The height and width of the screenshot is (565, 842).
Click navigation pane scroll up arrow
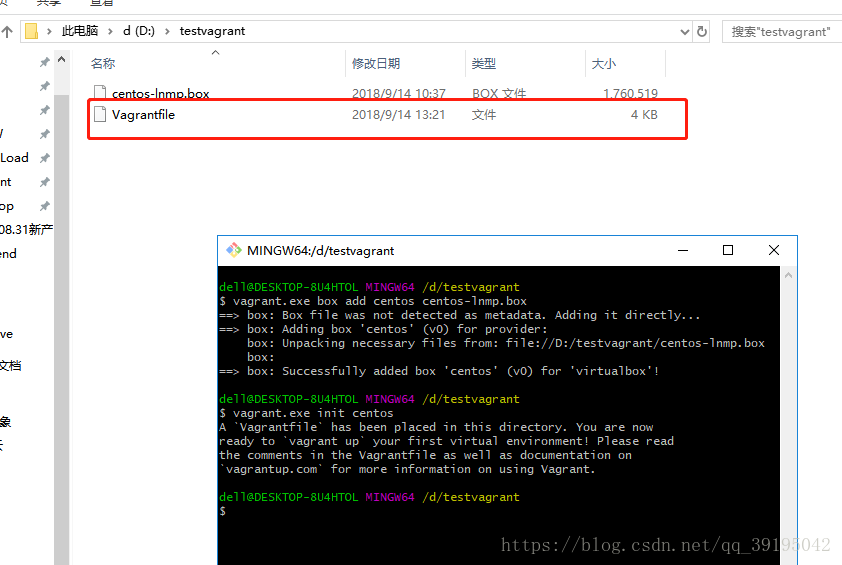tap(62, 60)
